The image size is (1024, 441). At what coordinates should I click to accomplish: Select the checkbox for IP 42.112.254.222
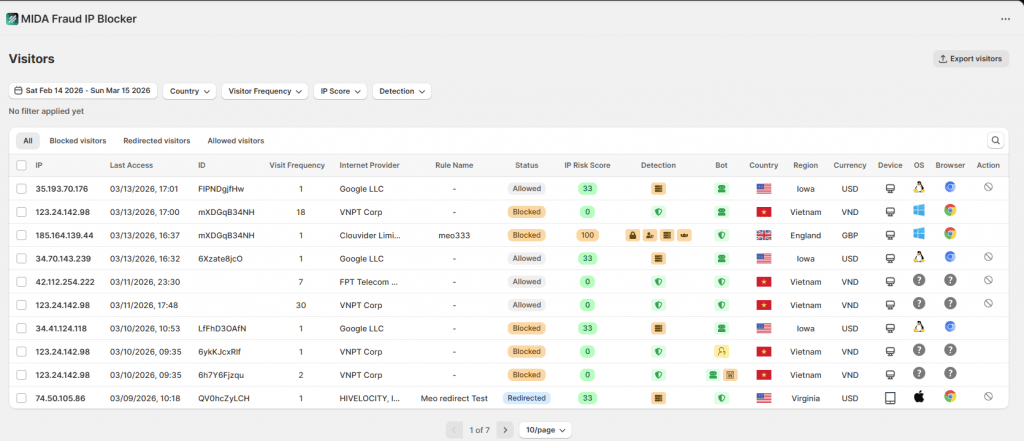21,281
